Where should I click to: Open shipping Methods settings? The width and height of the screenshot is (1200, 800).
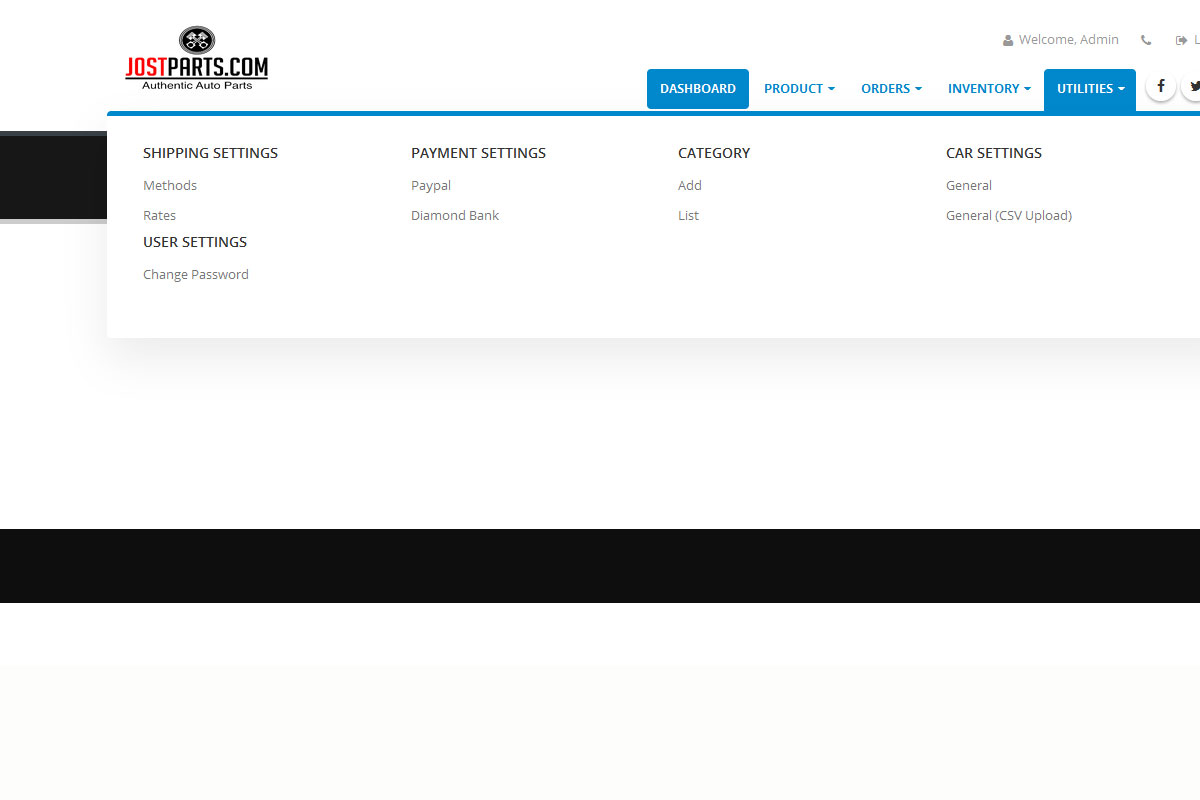170,186
